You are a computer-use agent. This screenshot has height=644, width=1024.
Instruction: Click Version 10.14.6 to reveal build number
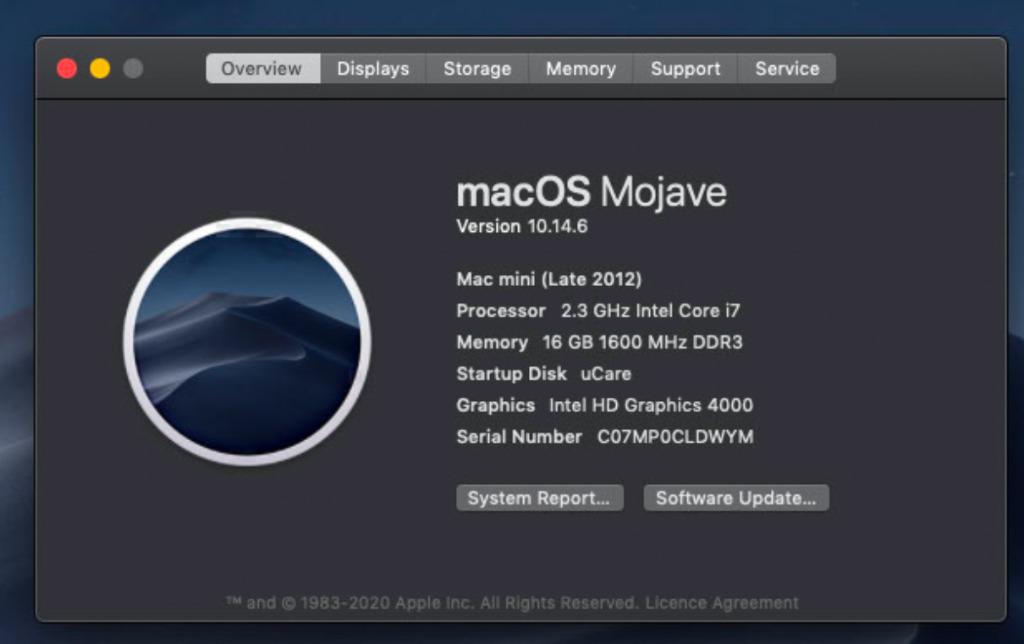pyautogui.click(x=522, y=227)
